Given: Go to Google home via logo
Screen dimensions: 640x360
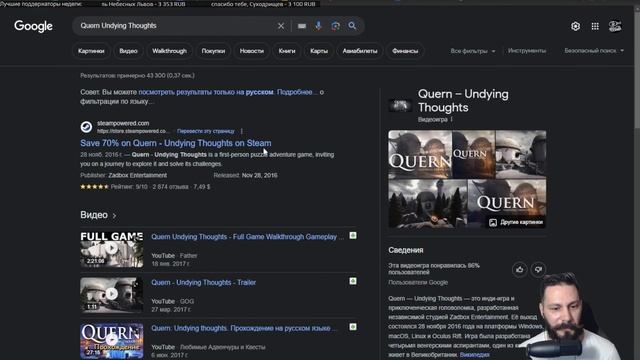Looking at the screenshot, I should pos(33,26).
